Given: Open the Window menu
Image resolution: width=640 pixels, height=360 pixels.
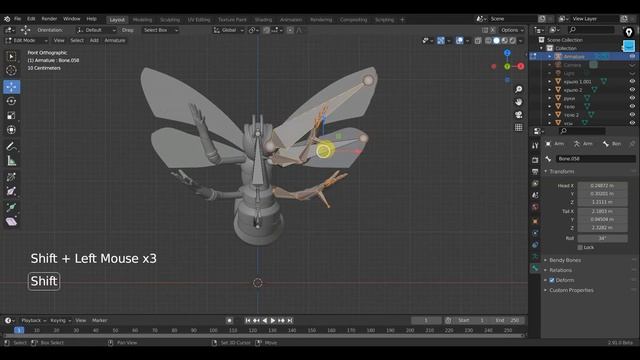Looking at the screenshot, I should (71, 19).
